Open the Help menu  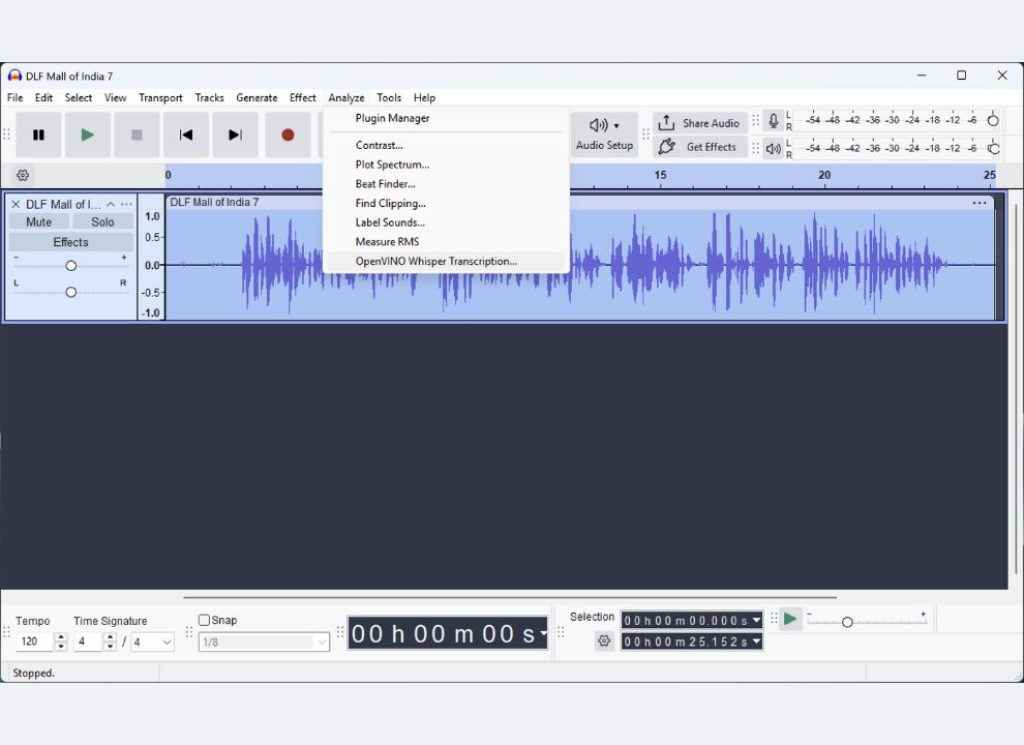424,98
